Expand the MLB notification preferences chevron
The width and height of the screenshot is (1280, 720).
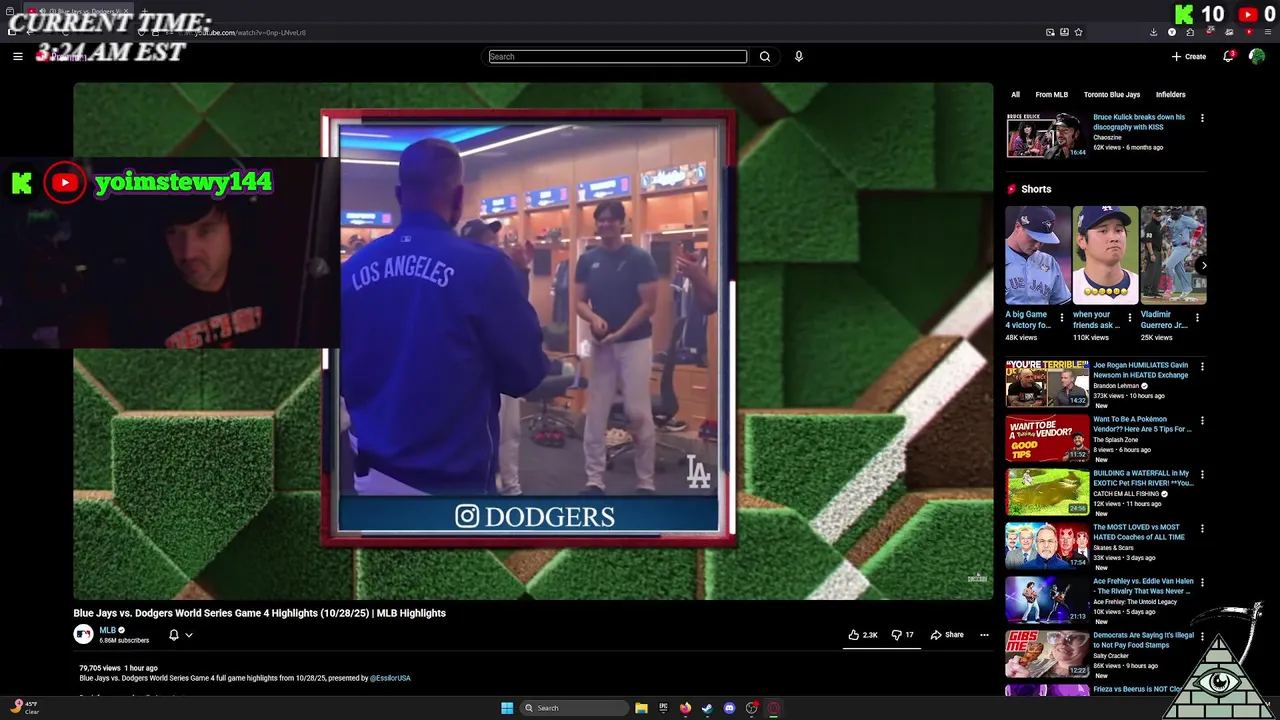click(188, 635)
